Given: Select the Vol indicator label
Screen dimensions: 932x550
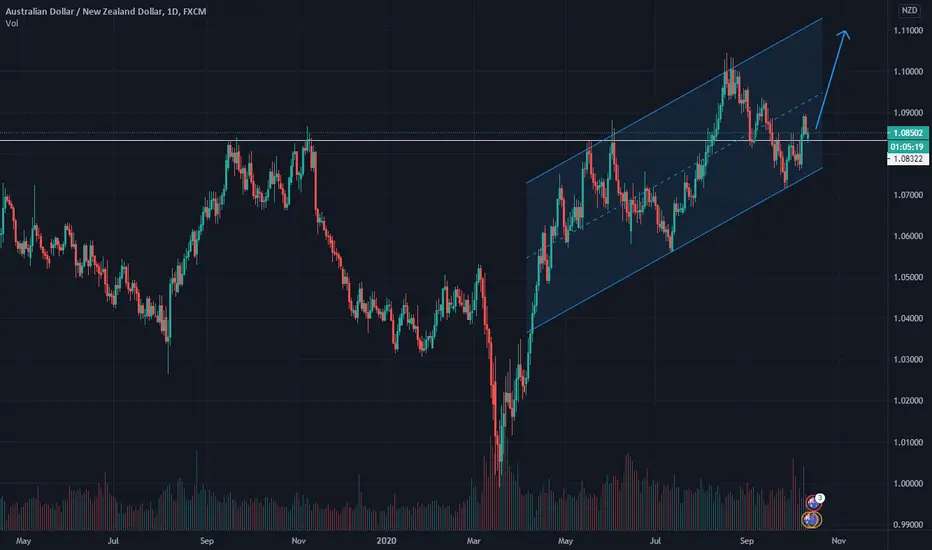Looking at the screenshot, I should pos(12,23).
